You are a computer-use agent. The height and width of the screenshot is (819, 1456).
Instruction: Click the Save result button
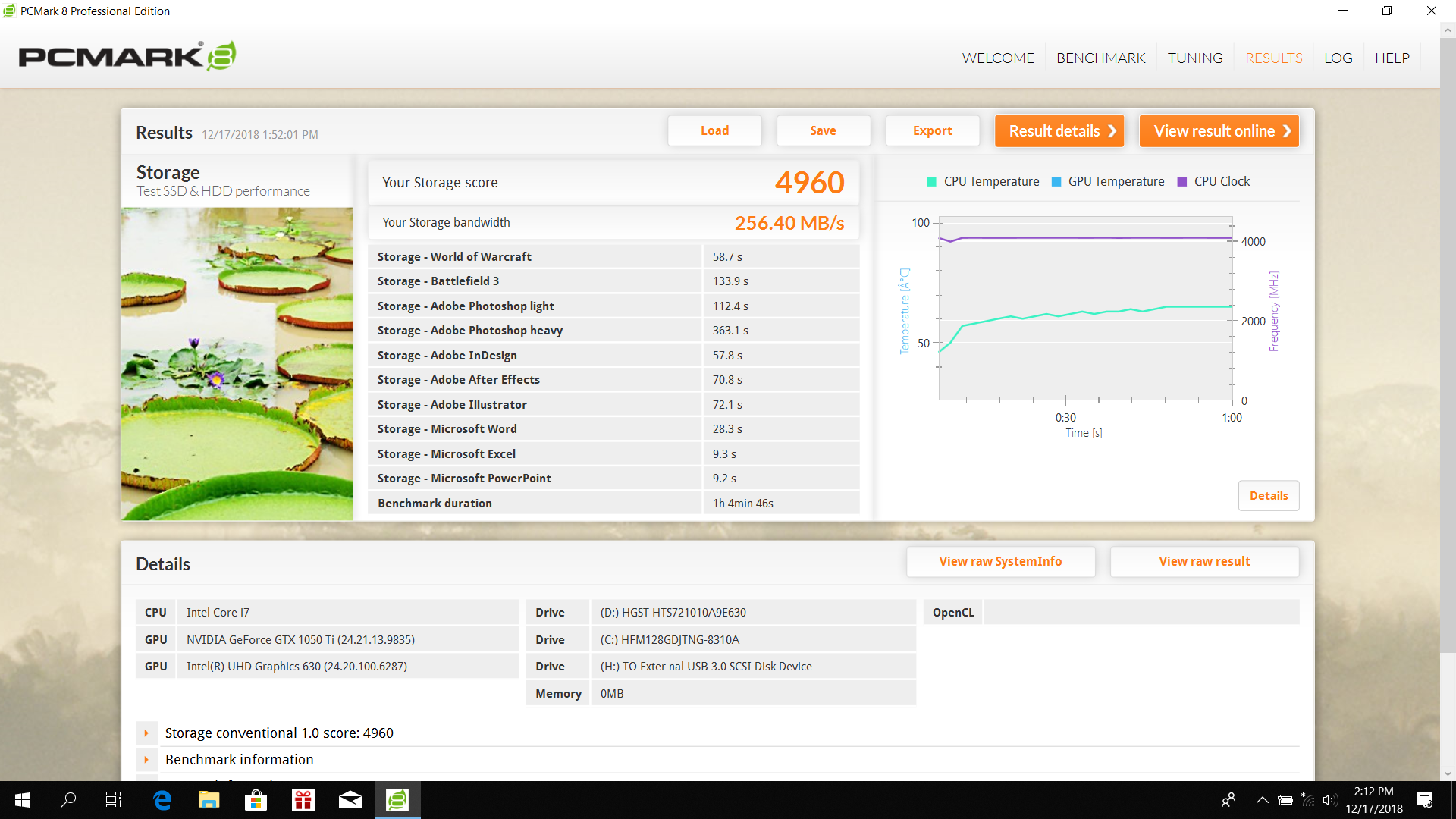pos(823,130)
